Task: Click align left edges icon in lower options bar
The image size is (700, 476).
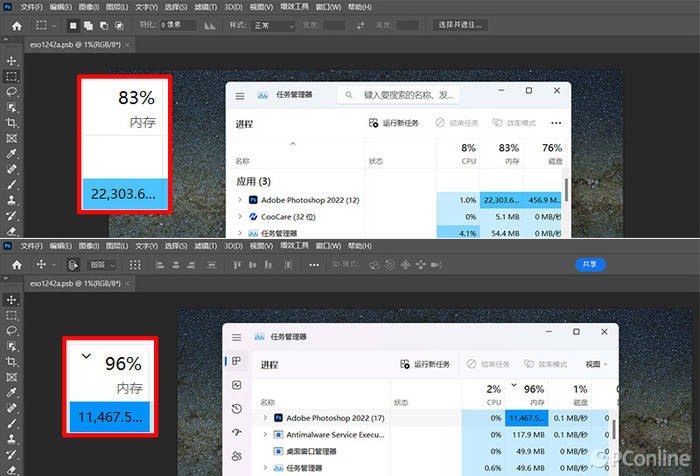Action: [160, 265]
